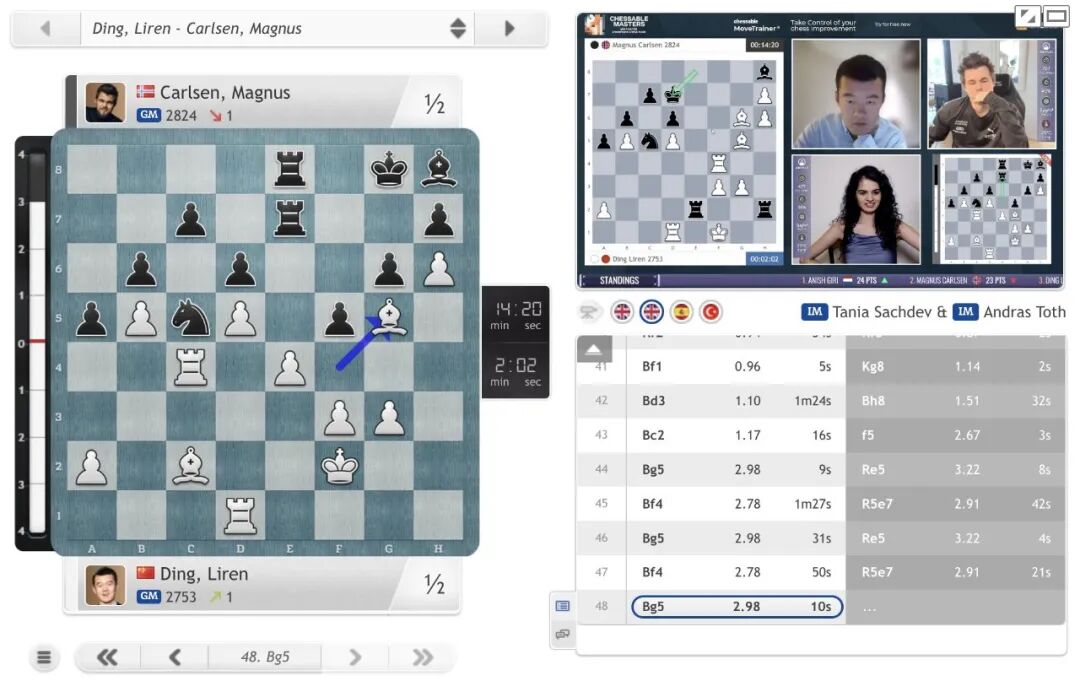The image size is (1080, 681).
Task: Select the white king on f2
Action: tap(340, 466)
